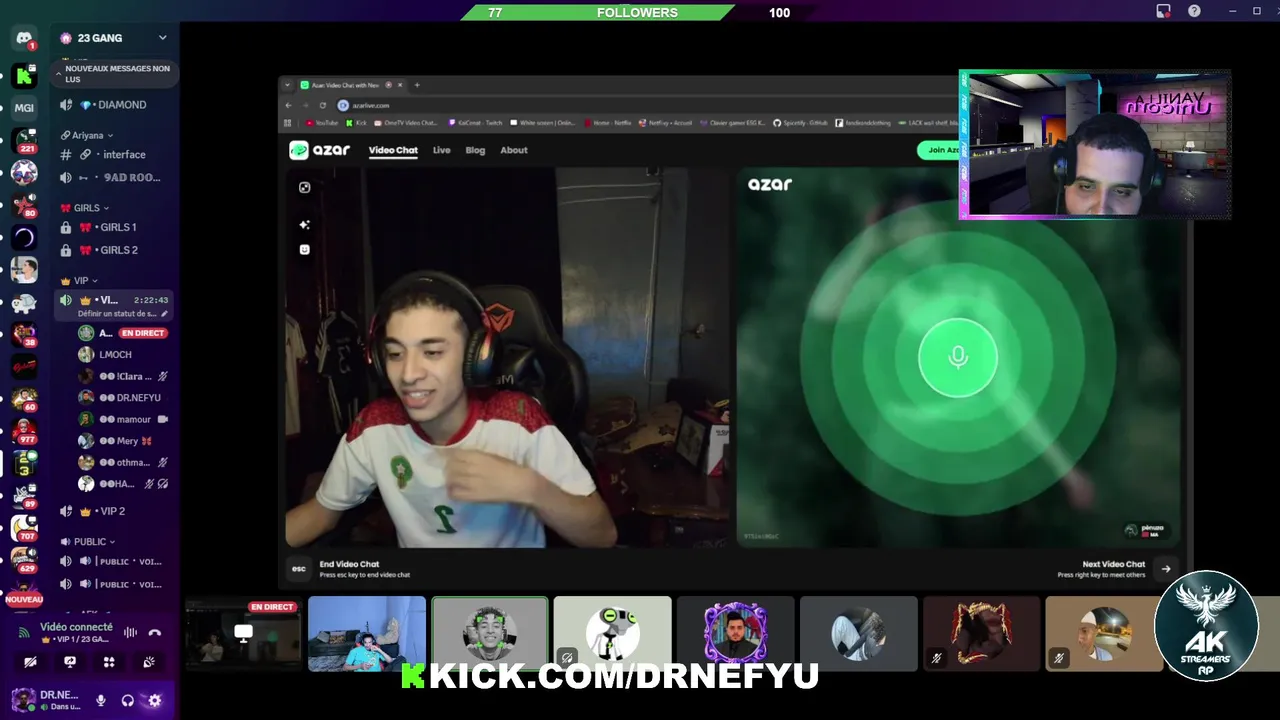Screen dimensions: 1280x720
Task: Collapse the PUBLIC category
Action: pyautogui.click(x=88, y=542)
